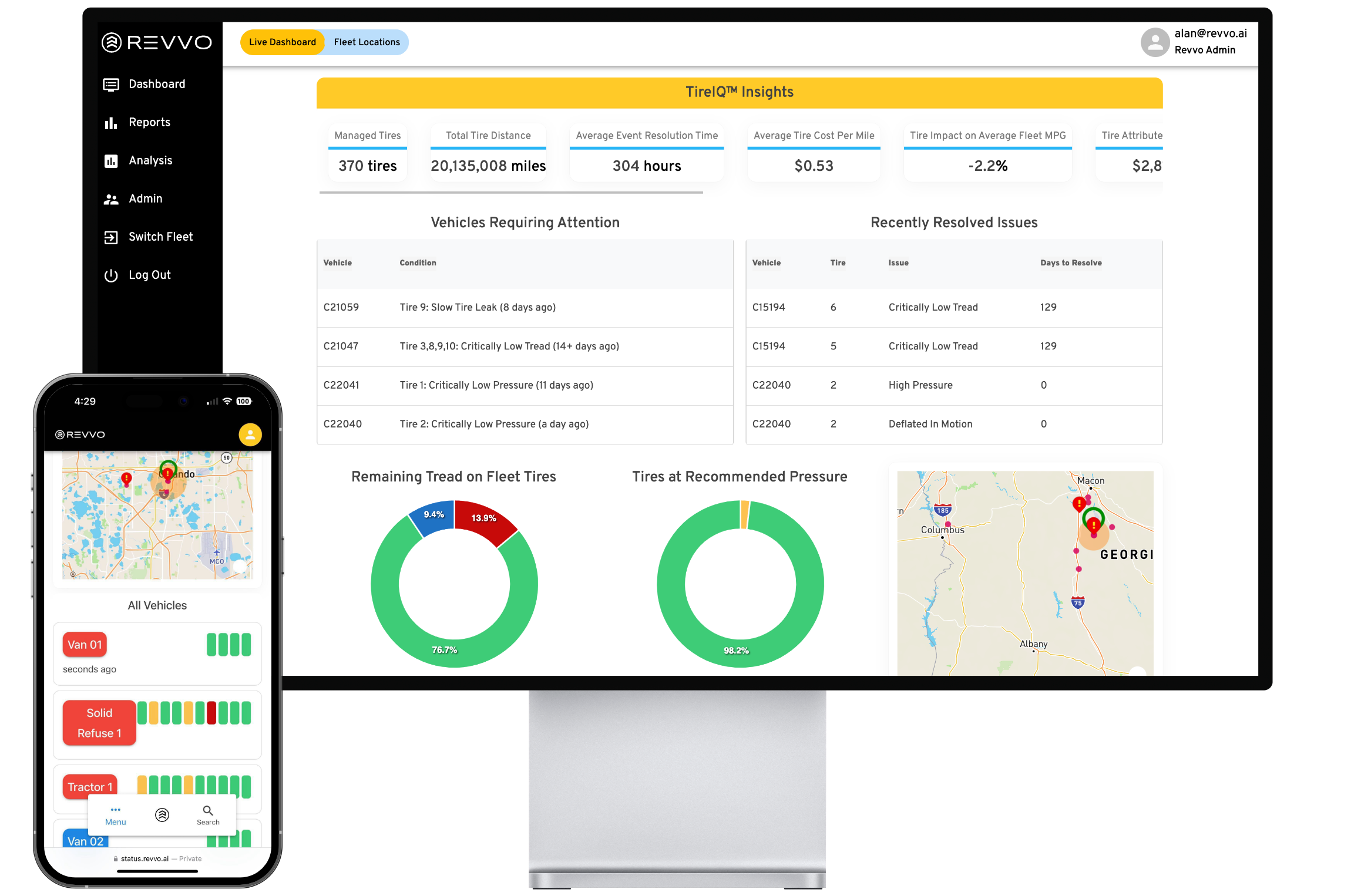1351x896 pixels.
Task: Click the Managed Tires card
Action: tap(368, 153)
